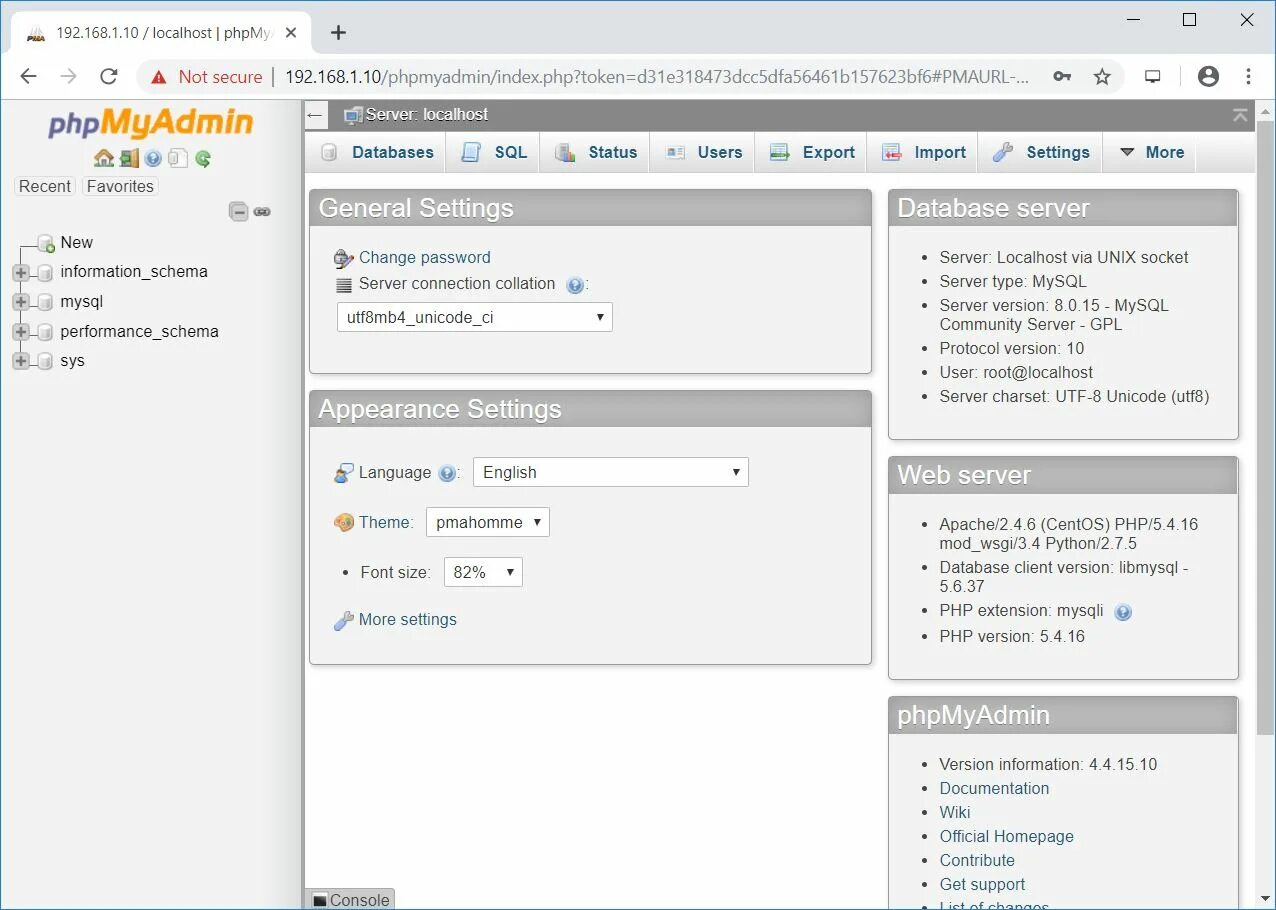
Task: Click the Log out door icon
Action: [x=129, y=158]
